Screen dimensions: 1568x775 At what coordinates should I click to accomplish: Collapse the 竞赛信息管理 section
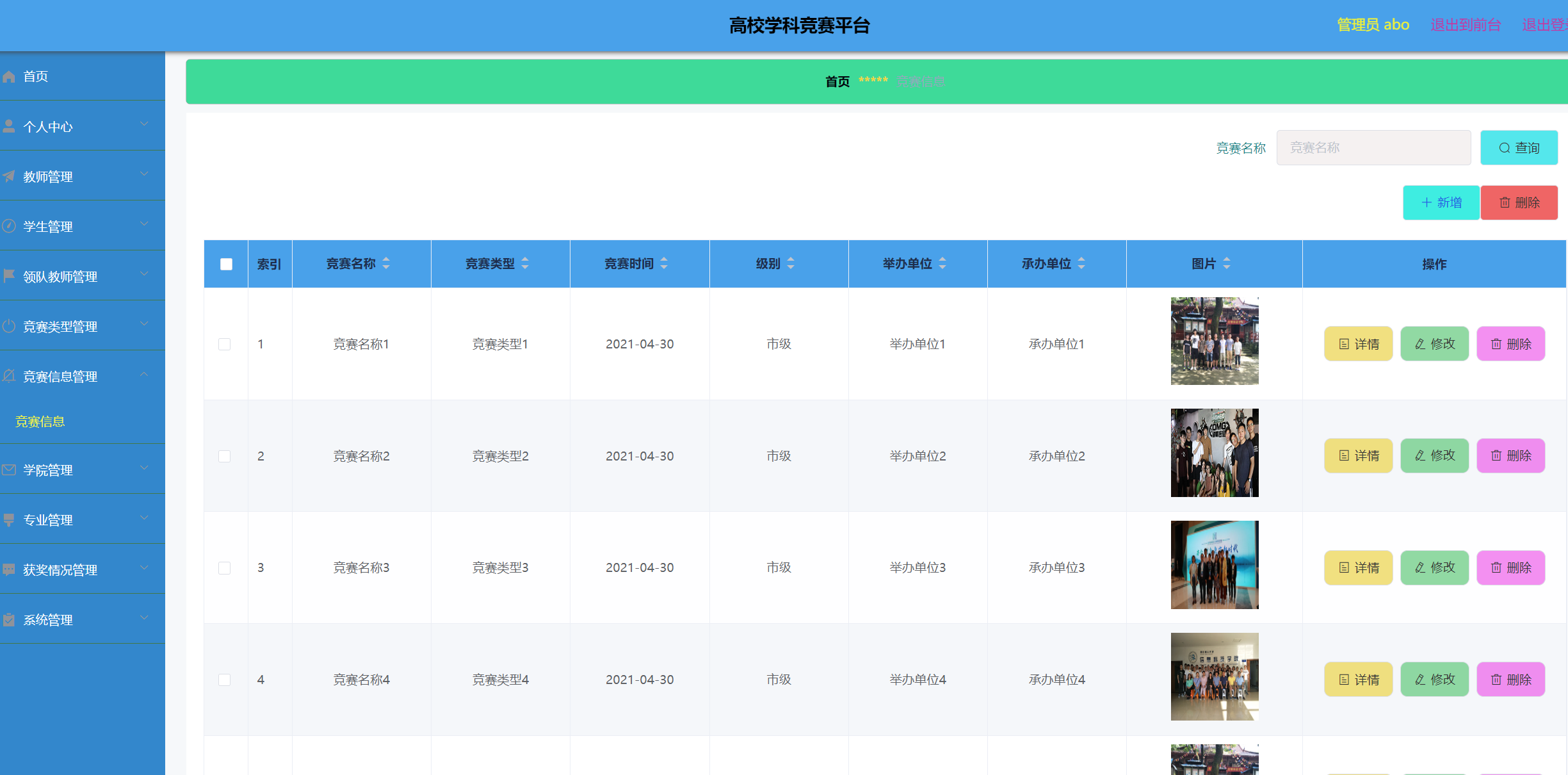(x=144, y=375)
